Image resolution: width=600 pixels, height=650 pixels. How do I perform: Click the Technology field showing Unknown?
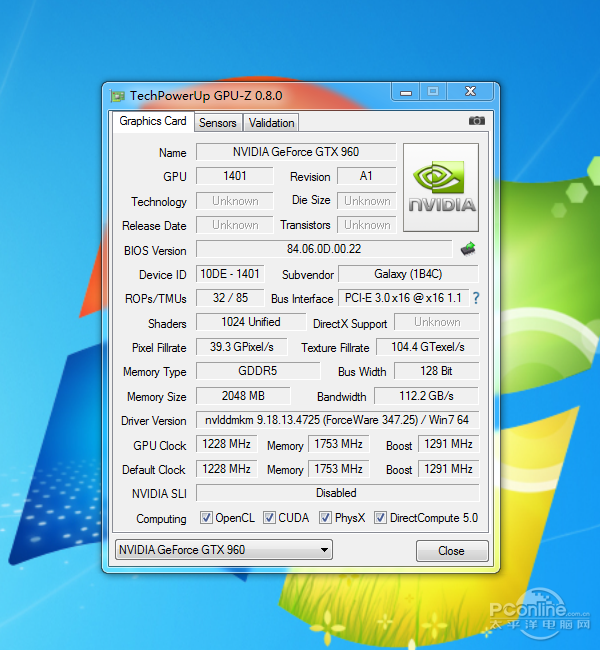tap(235, 201)
